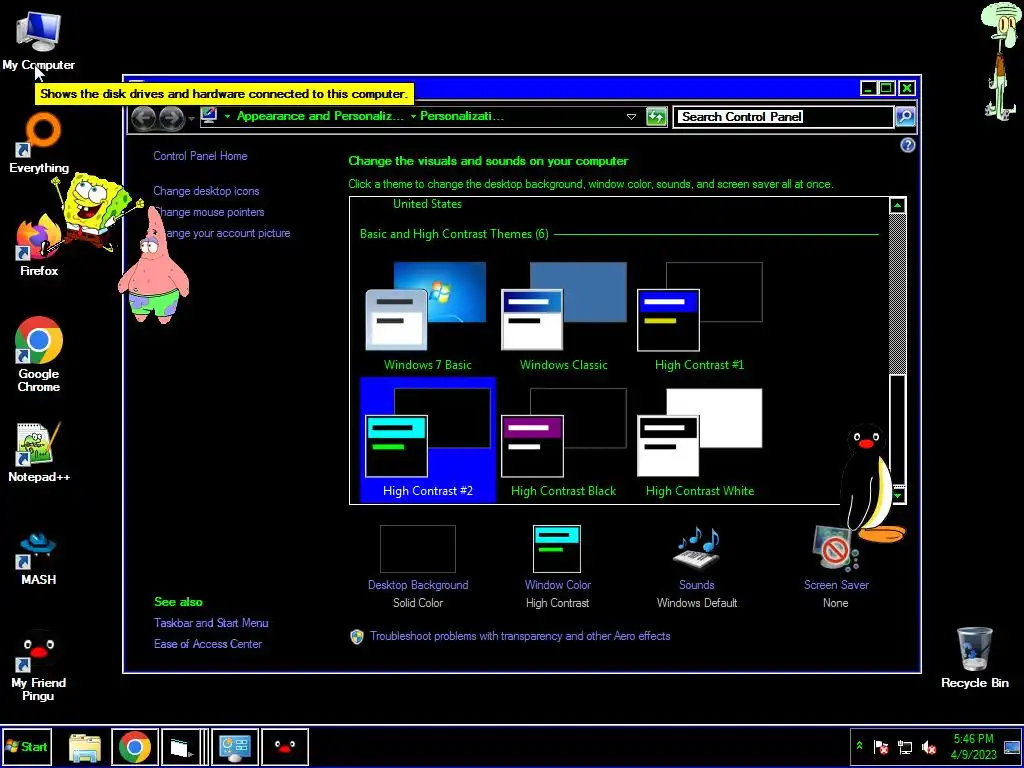Open File Explorer from the taskbar

click(85, 747)
